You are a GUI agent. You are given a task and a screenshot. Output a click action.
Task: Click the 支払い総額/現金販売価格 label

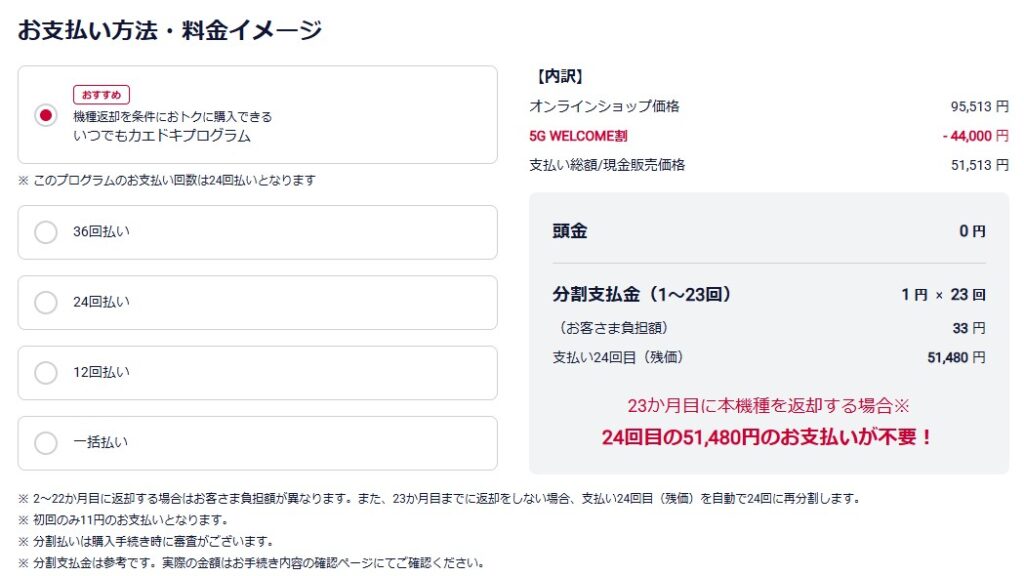pos(607,165)
